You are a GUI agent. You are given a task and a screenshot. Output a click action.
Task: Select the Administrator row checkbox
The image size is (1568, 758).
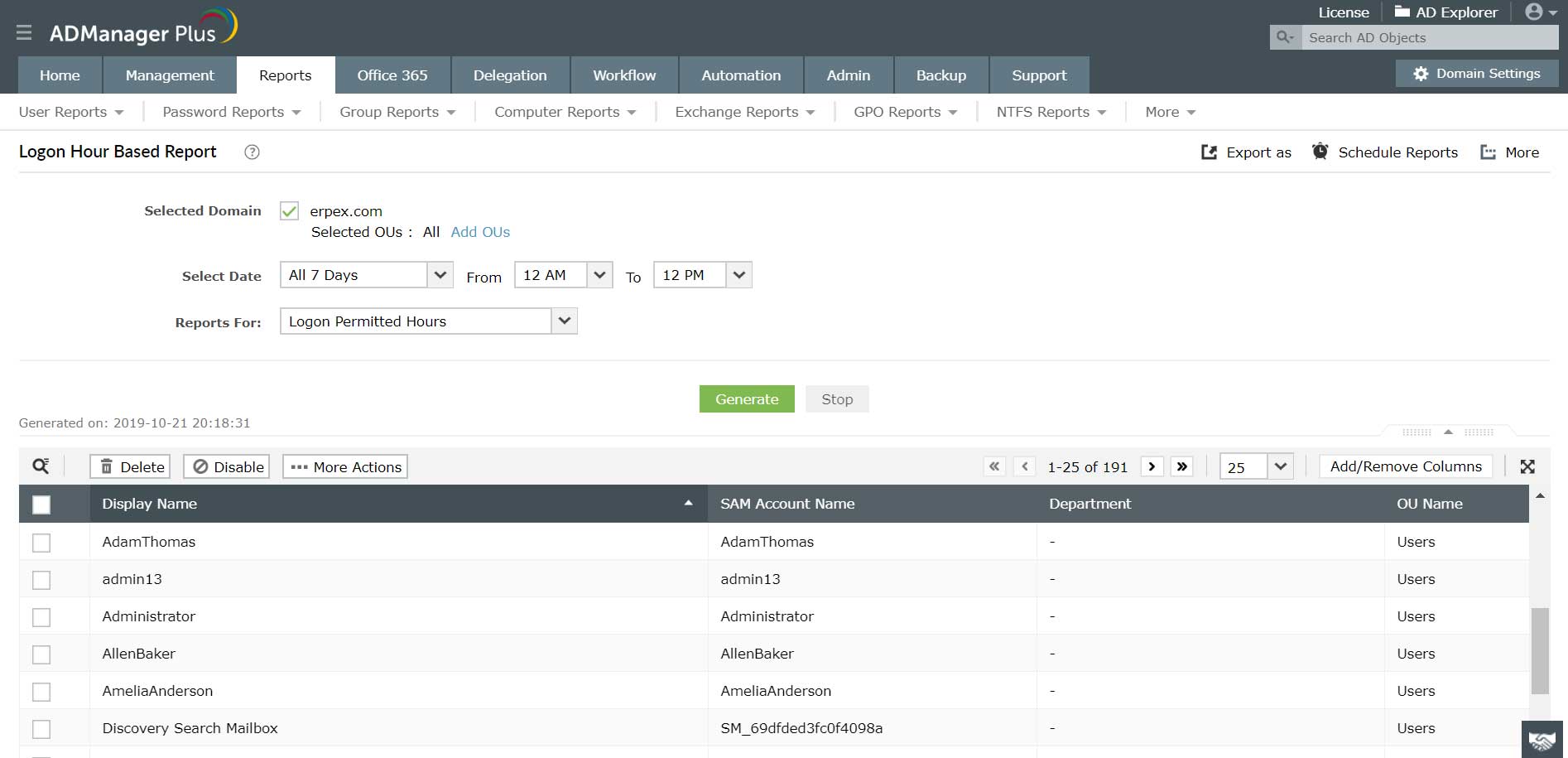(41, 616)
